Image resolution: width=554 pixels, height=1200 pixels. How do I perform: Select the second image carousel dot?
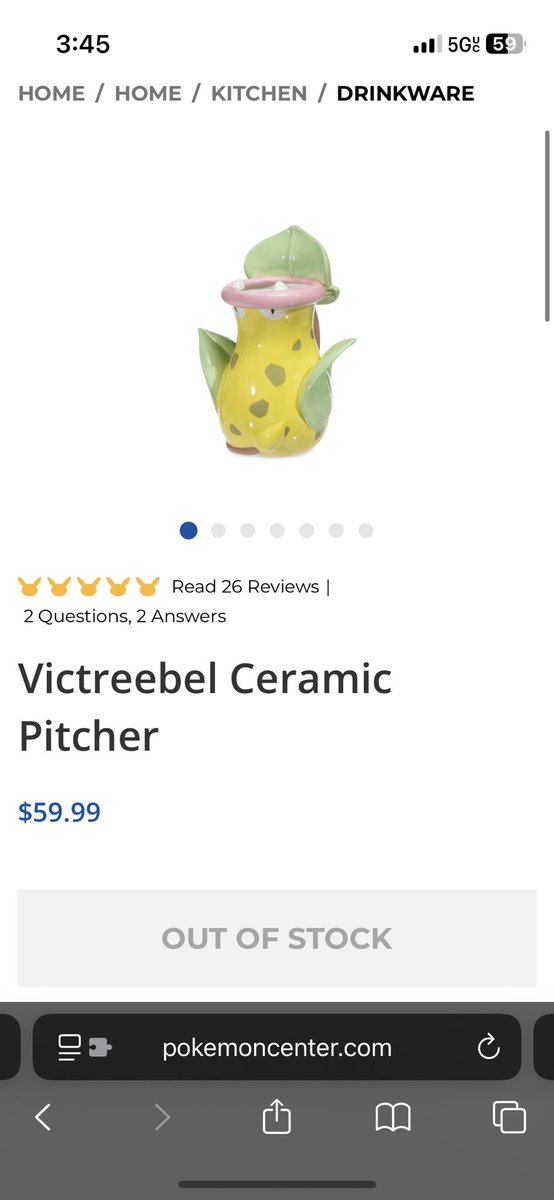tap(218, 530)
